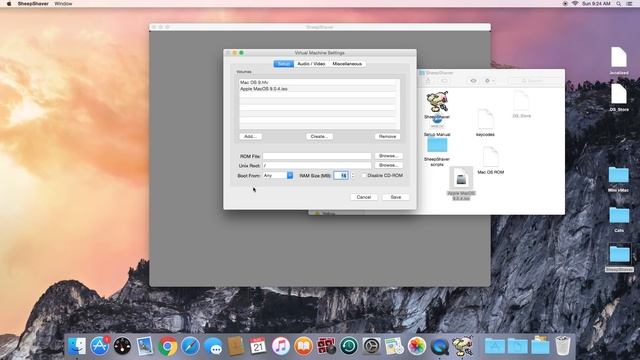The image size is (640, 360).
Task: Click the Remove volume button
Action: click(387, 136)
